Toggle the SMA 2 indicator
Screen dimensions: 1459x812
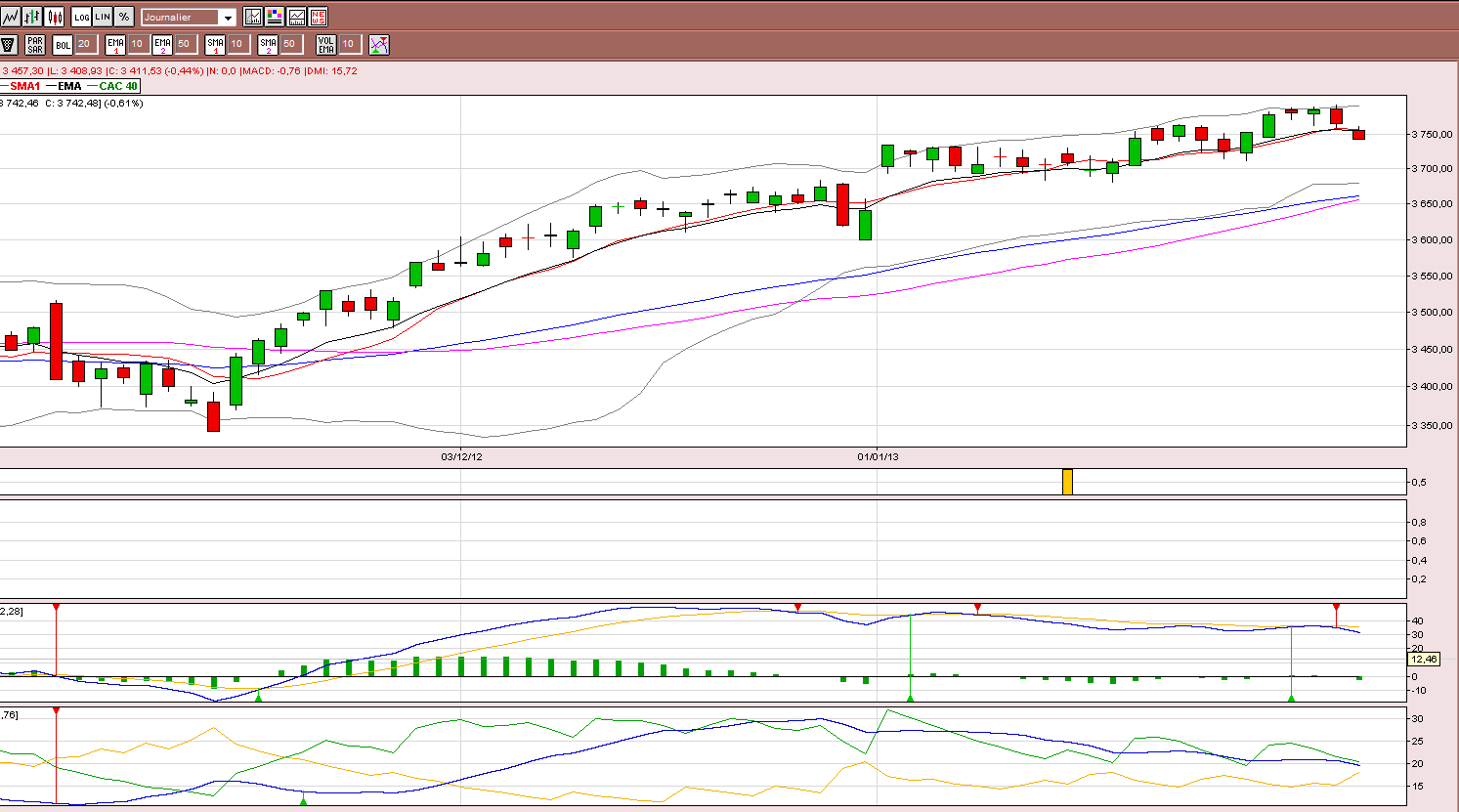268,45
